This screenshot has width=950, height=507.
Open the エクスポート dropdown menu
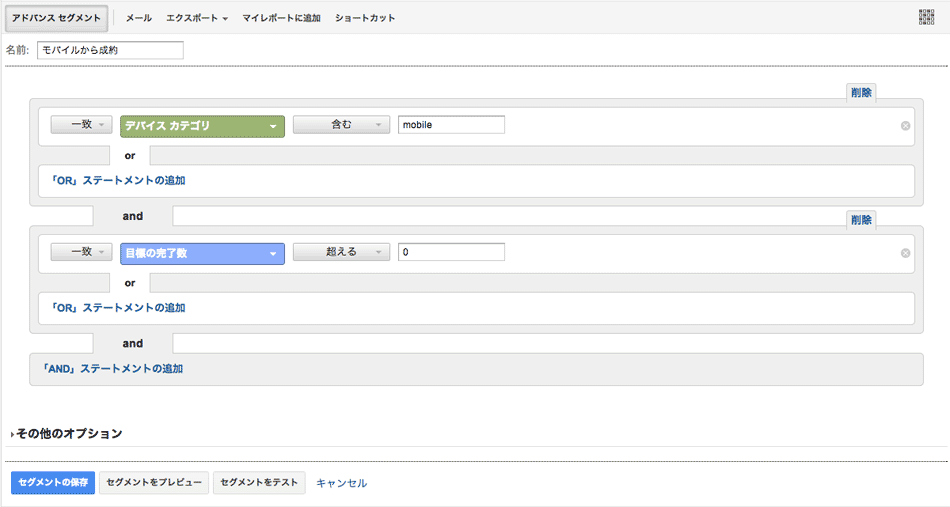pyautogui.click(x=197, y=18)
